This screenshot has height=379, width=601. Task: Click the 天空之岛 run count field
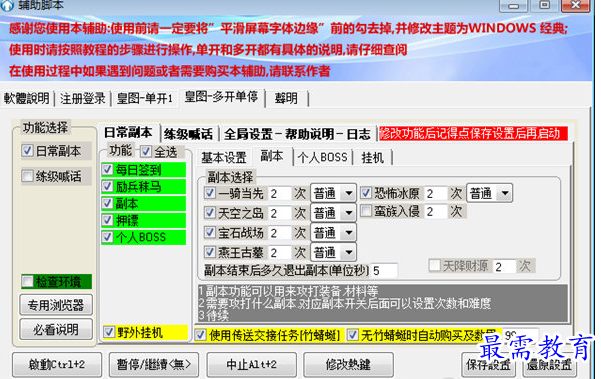279,213
